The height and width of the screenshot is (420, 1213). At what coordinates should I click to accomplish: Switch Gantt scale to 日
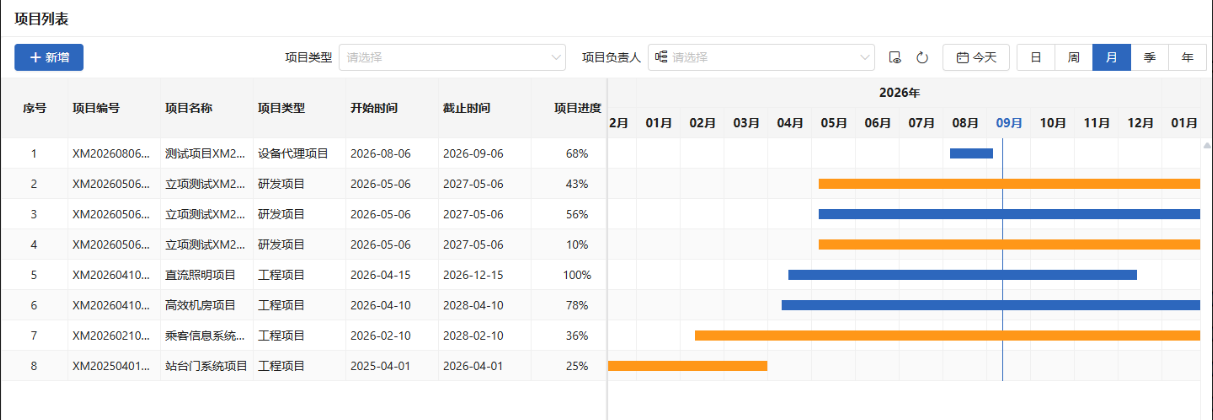point(1036,58)
